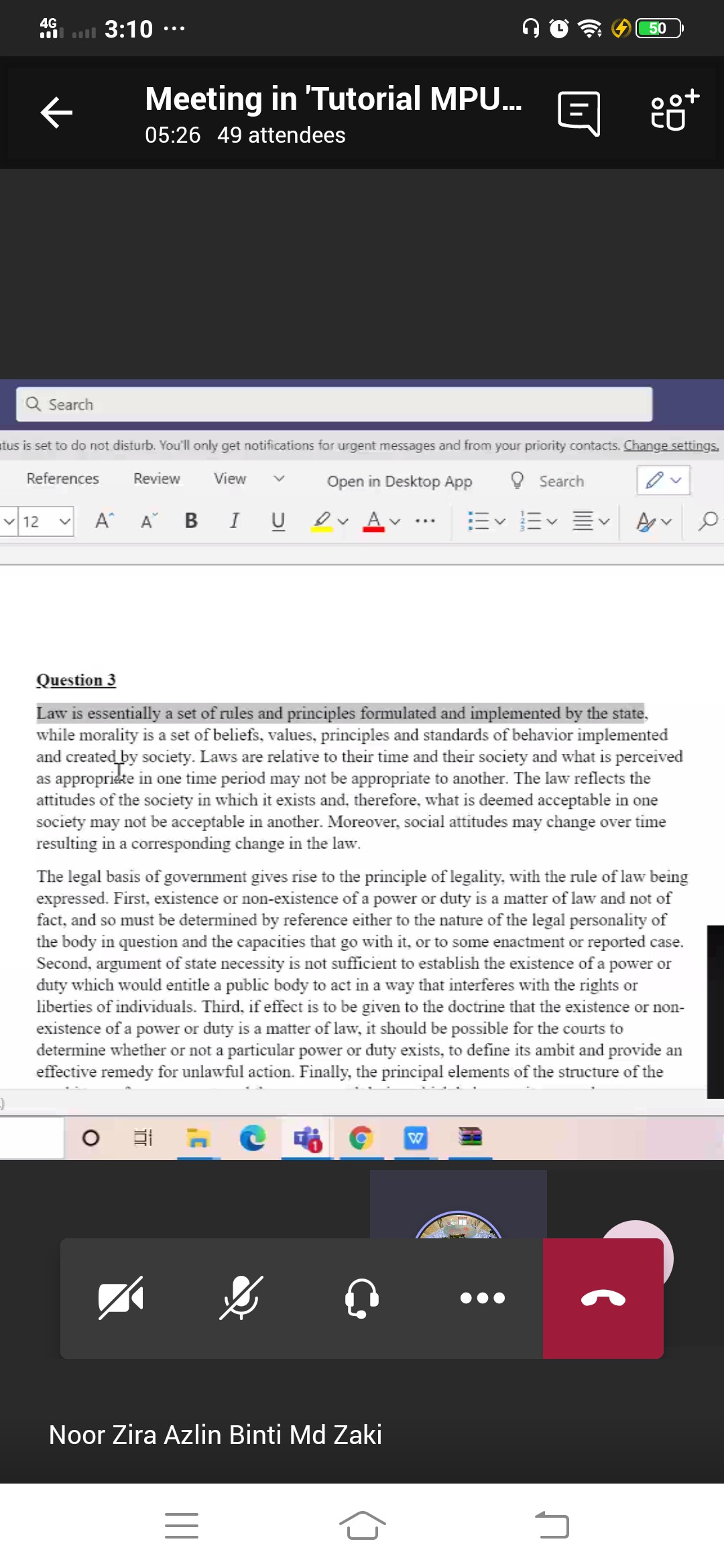Go back with the header arrow
Viewport: 724px width, 1568px height.
[x=56, y=112]
